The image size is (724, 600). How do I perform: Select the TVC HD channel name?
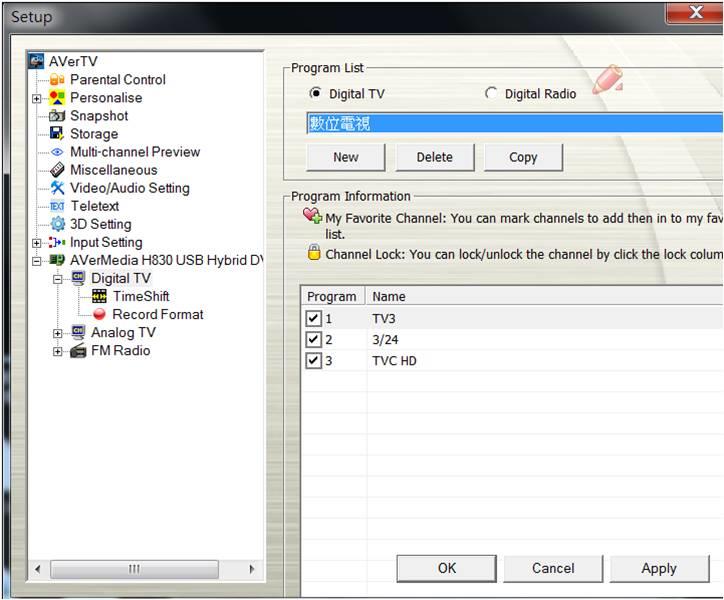(x=394, y=361)
